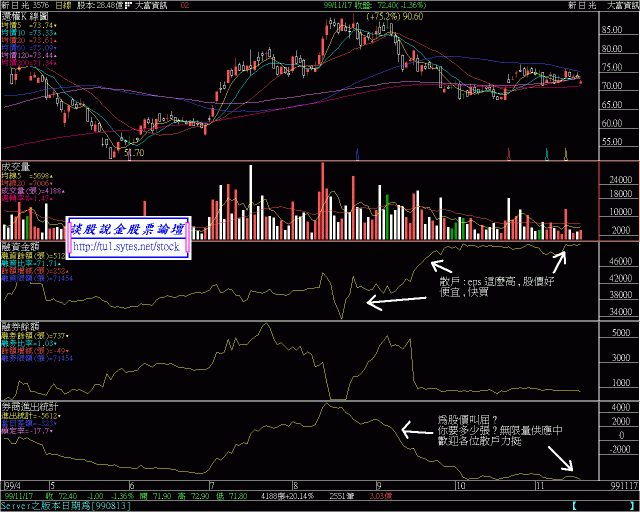
Task: Select the 均價200=71.34 moving average legend
Action: pos(29,63)
